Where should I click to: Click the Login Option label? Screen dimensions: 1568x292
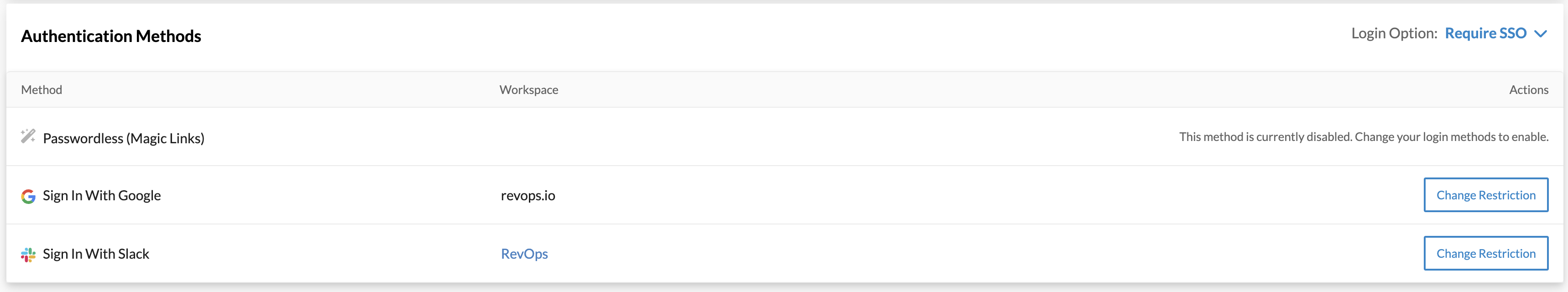[x=1394, y=33]
